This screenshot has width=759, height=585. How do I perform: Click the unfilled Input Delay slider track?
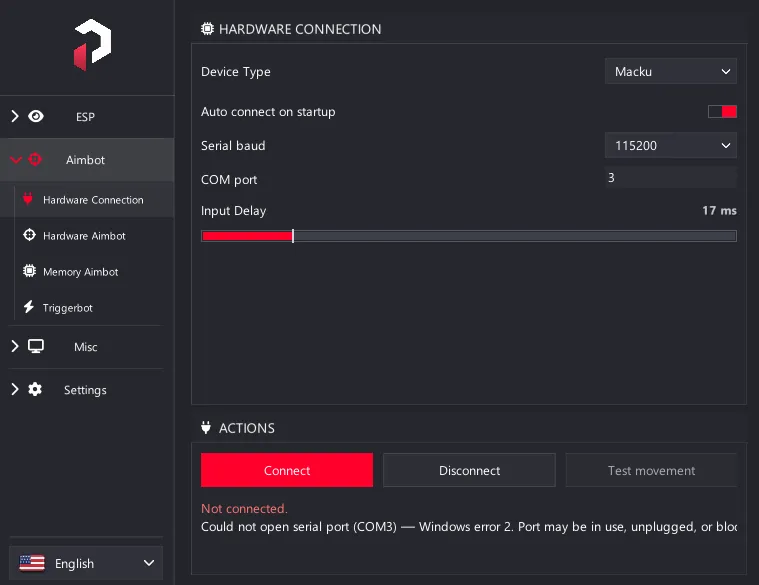pos(515,236)
